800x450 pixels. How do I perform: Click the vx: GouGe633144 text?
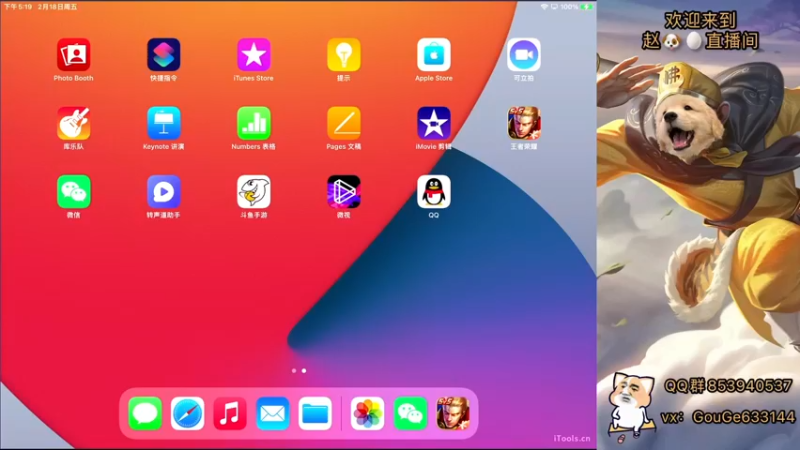tap(728, 417)
